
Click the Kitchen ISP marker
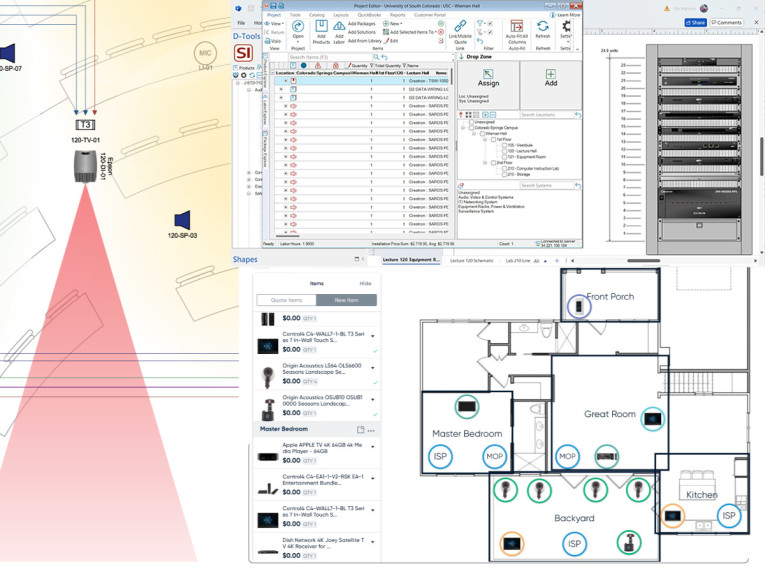727,516
